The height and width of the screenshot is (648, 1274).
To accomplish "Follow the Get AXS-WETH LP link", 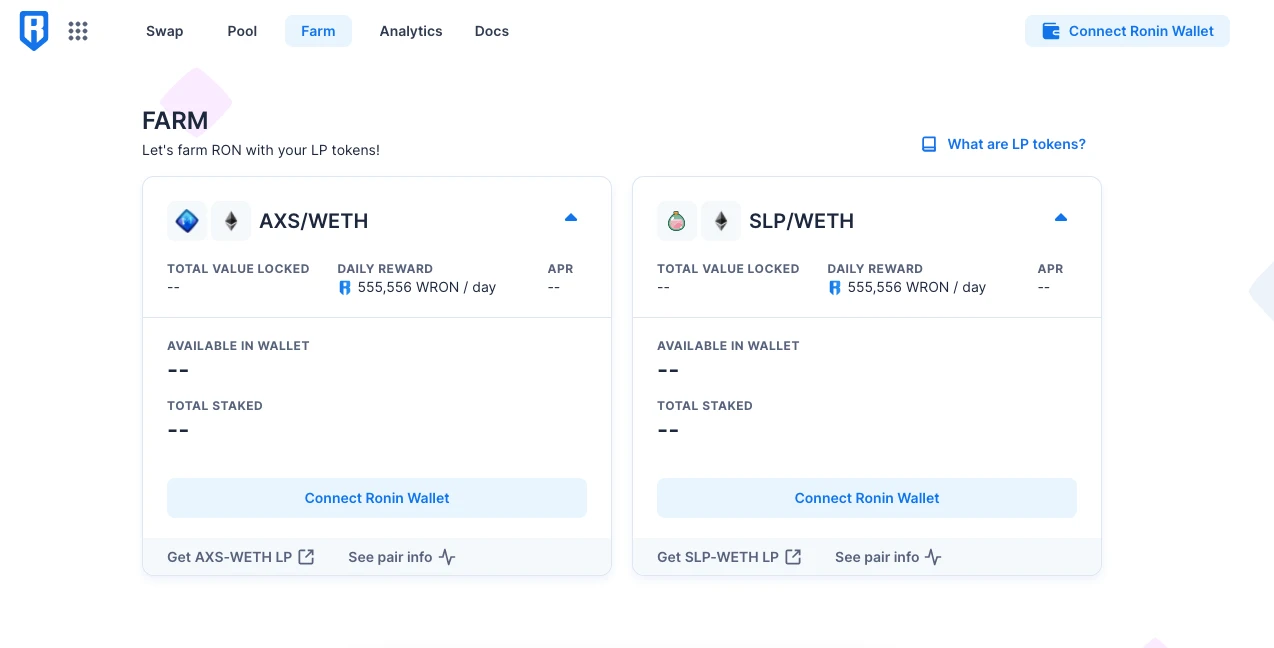I will pos(241,557).
